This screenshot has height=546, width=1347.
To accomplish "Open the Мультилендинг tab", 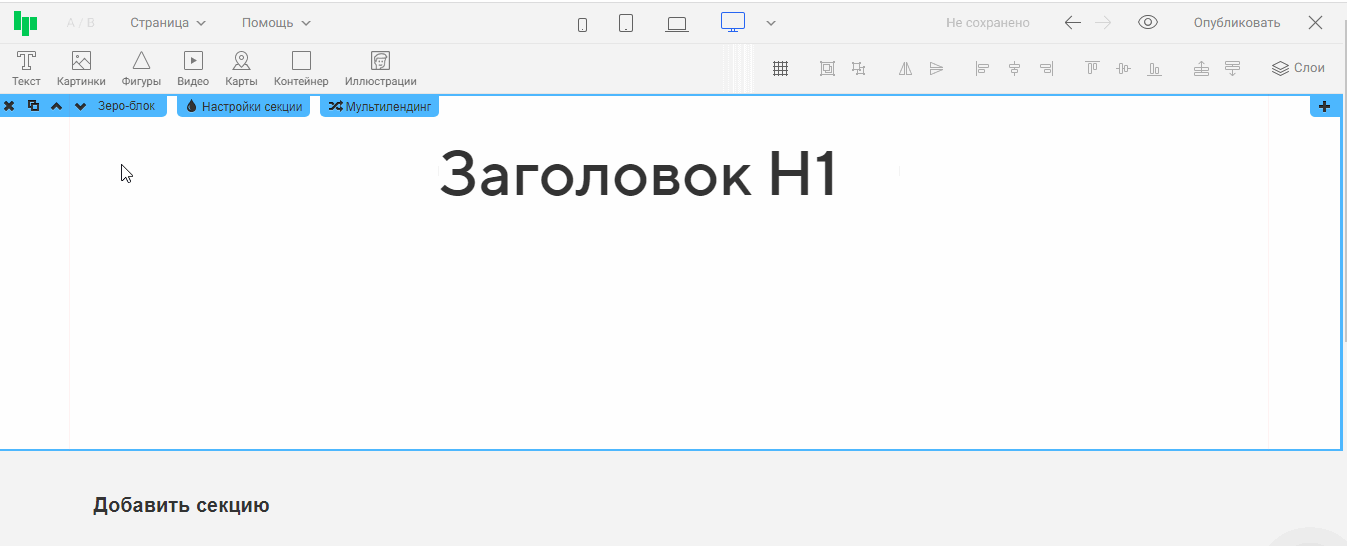I will point(379,106).
